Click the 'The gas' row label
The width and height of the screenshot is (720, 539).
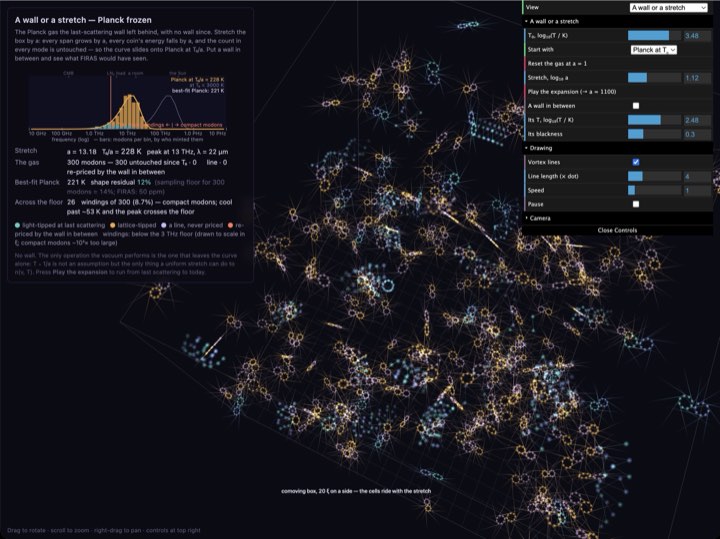coord(27,163)
